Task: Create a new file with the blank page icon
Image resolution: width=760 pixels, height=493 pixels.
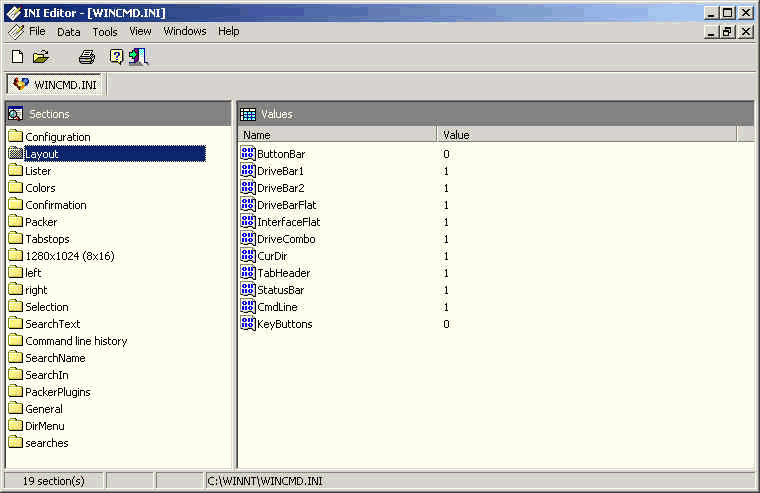Action: pos(17,57)
